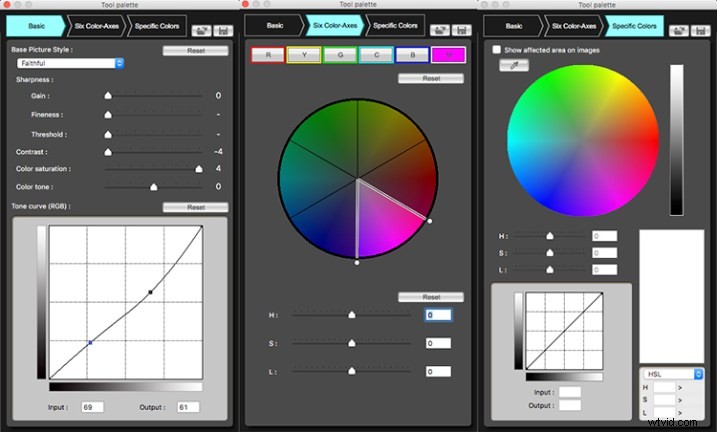Select the Y yellow color axis
Screen dimensions: 717x432
(x=304, y=55)
